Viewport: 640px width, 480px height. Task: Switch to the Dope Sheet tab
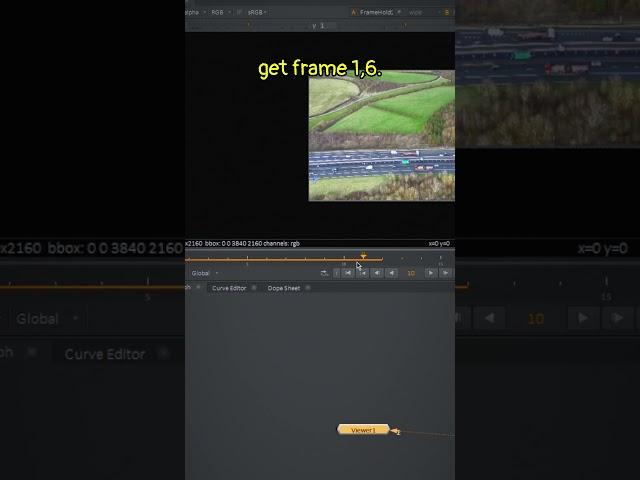[284, 288]
